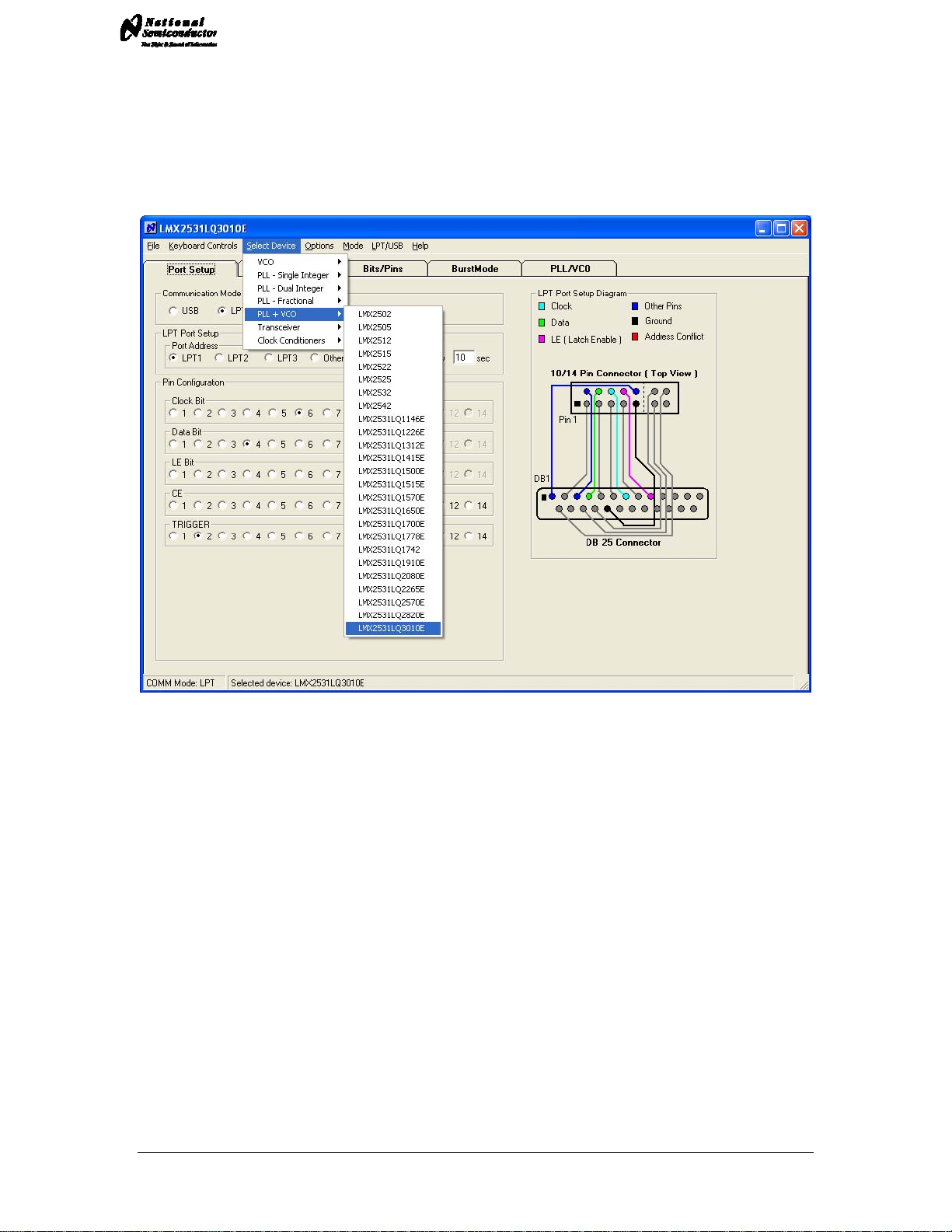
Task: Choose highlighted LMX2531LQ3010E device entry
Action: tap(393, 628)
